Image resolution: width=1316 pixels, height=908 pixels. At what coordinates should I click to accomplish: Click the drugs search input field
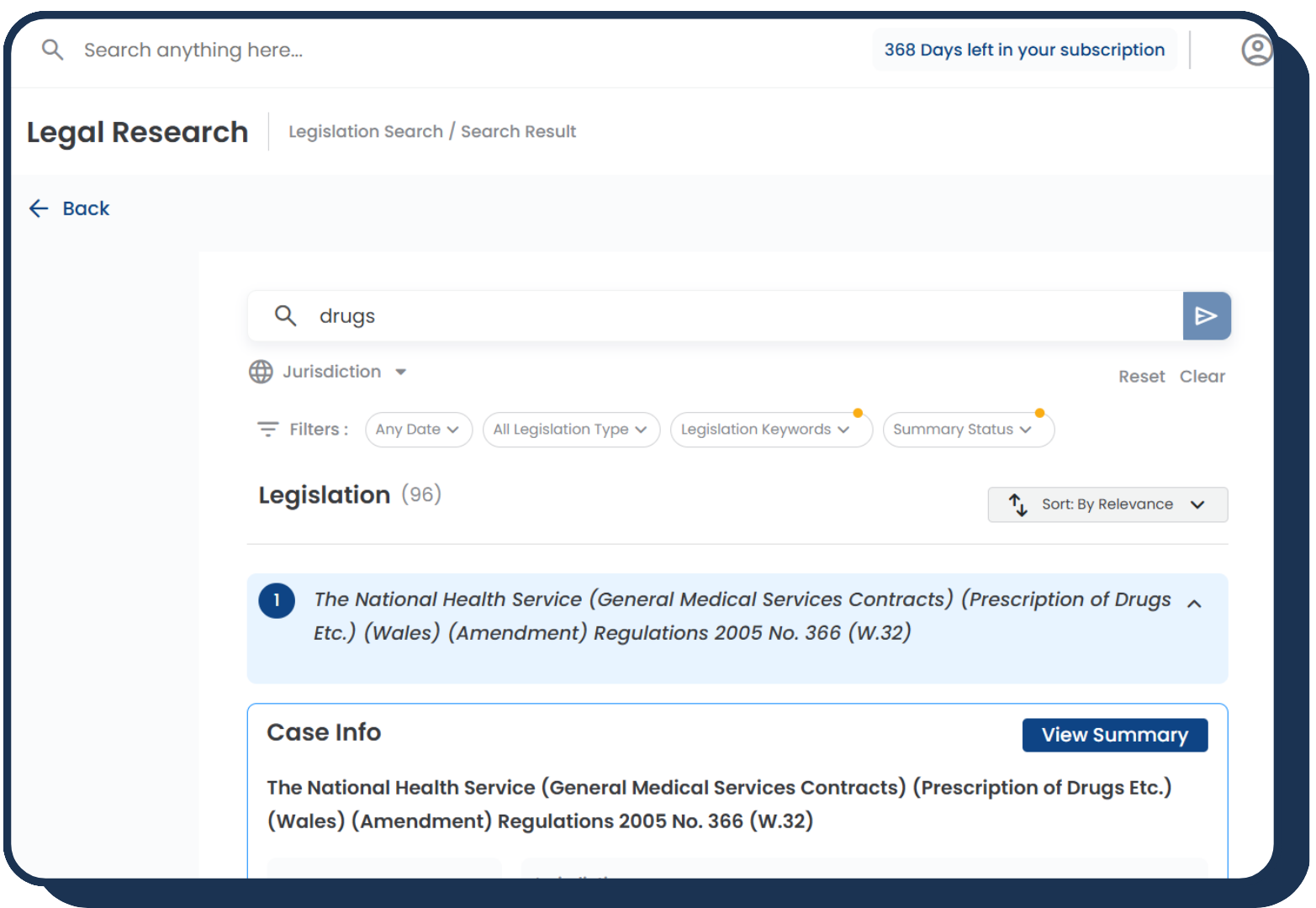pyautogui.click(x=740, y=316)
